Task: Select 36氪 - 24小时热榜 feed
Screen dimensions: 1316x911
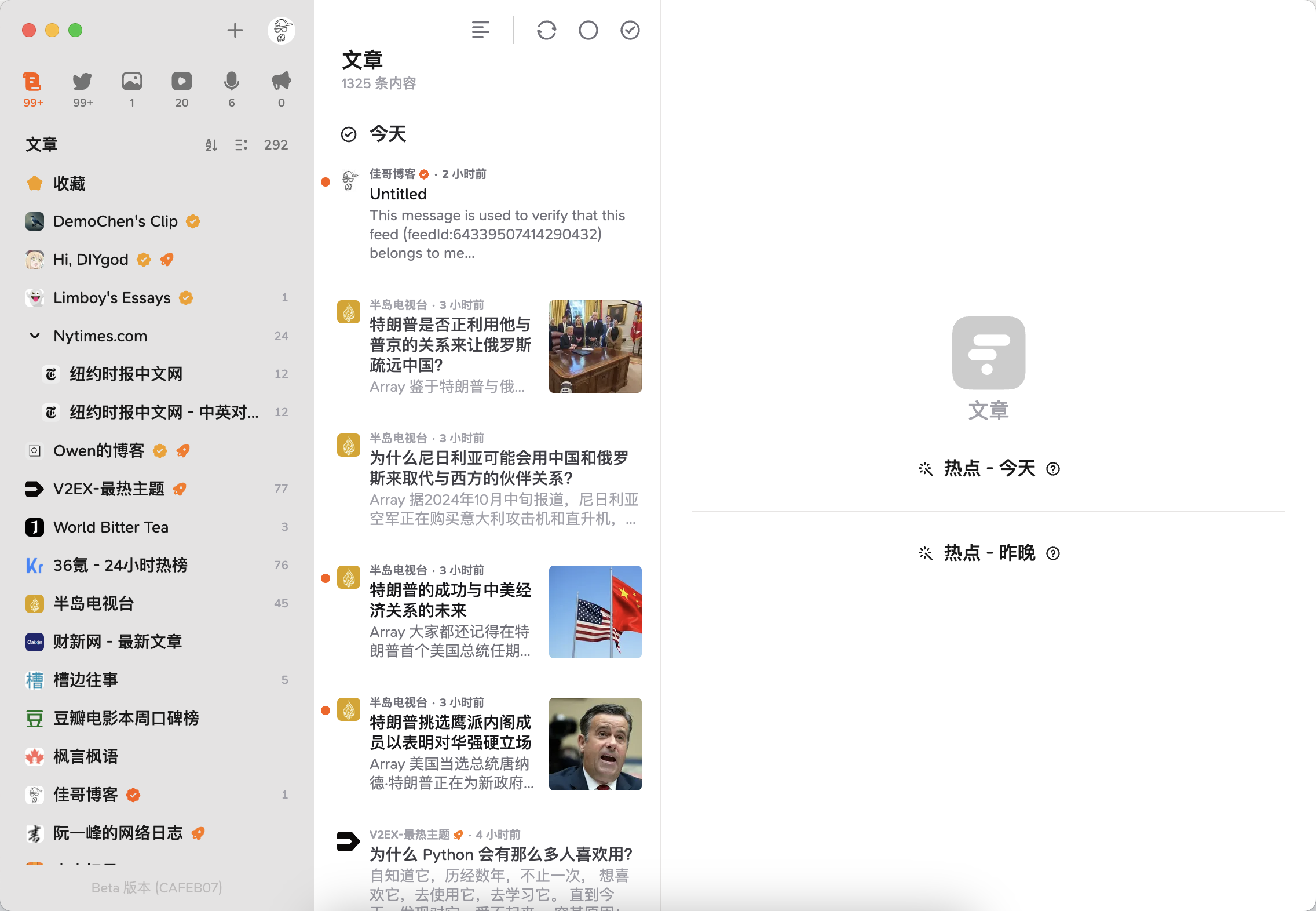Action: pyautogui.click(x=156, y=566)
